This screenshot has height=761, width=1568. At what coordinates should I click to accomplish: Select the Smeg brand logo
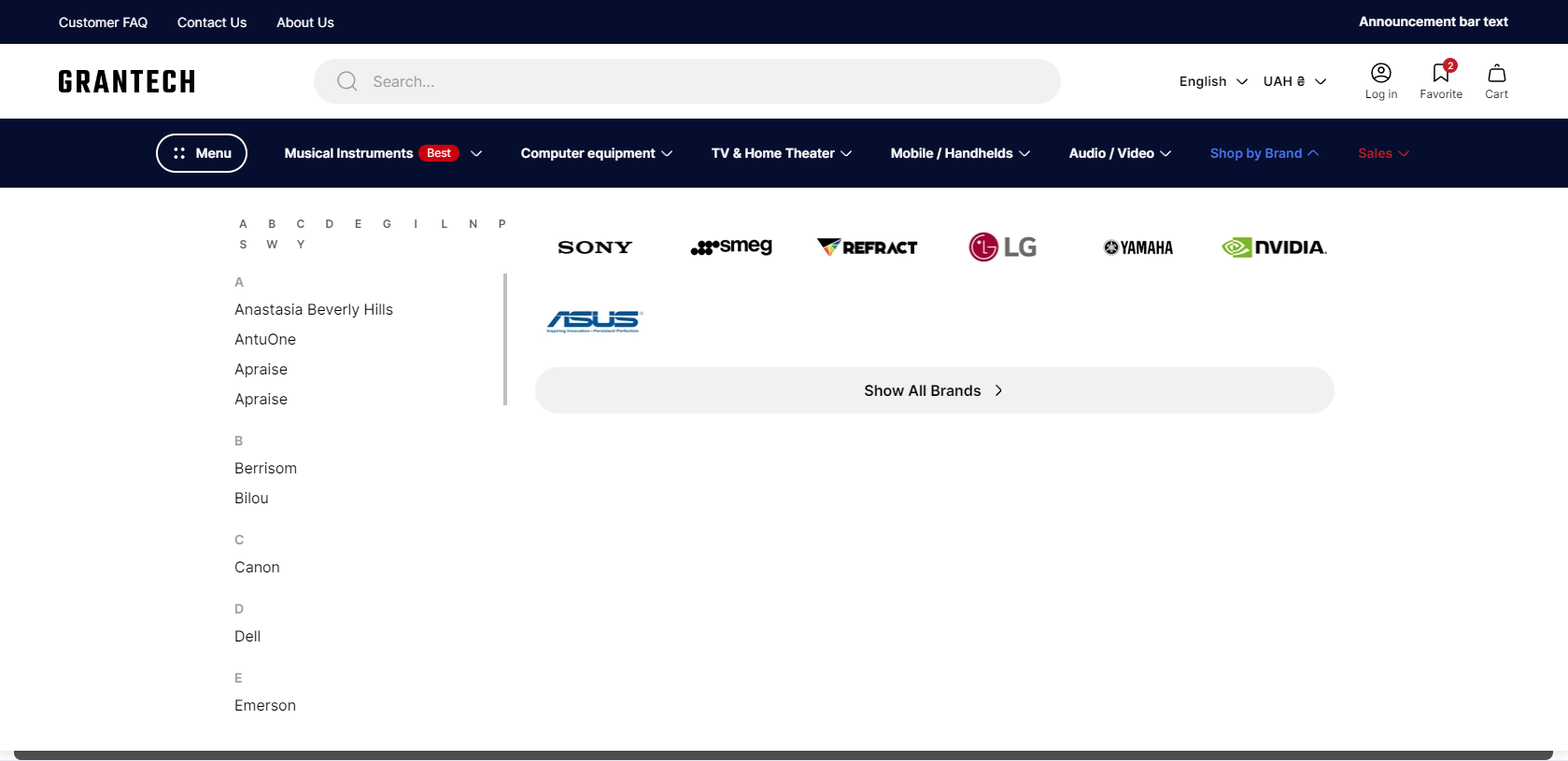click(x=731, y=247)
